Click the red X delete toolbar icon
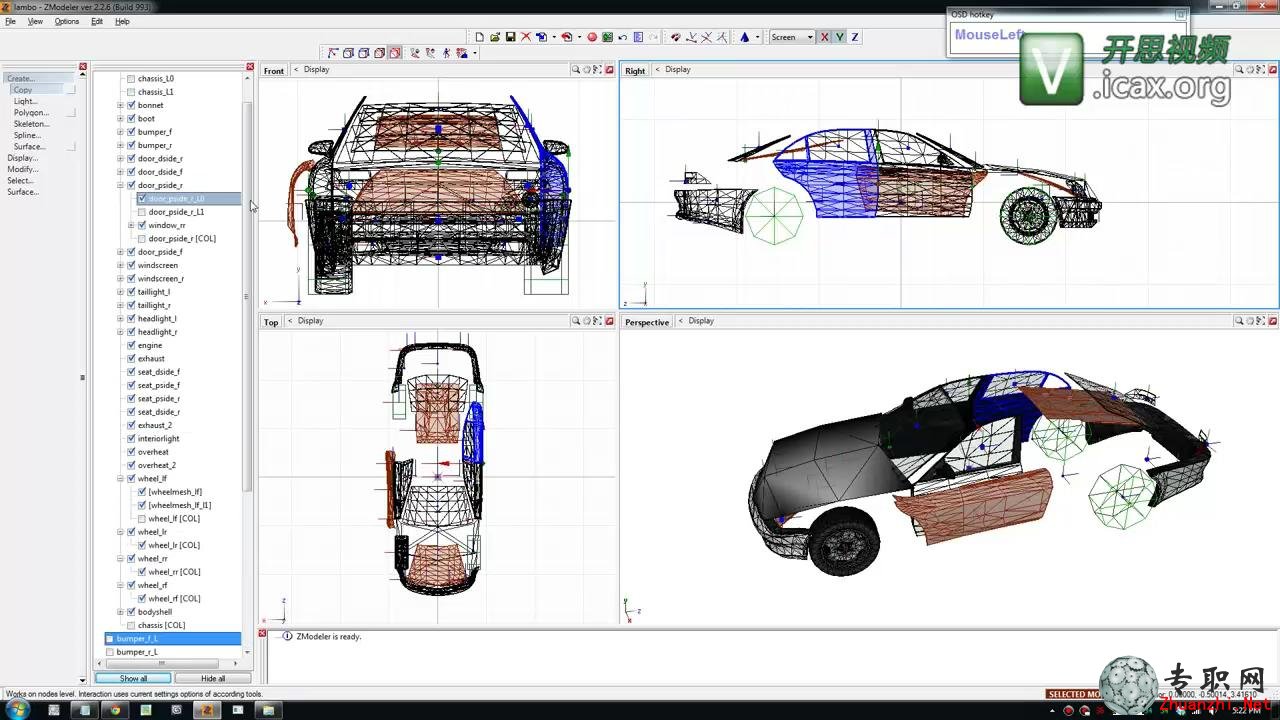The height and width of the screenshot is (720, 1280). tap(526, 37)
